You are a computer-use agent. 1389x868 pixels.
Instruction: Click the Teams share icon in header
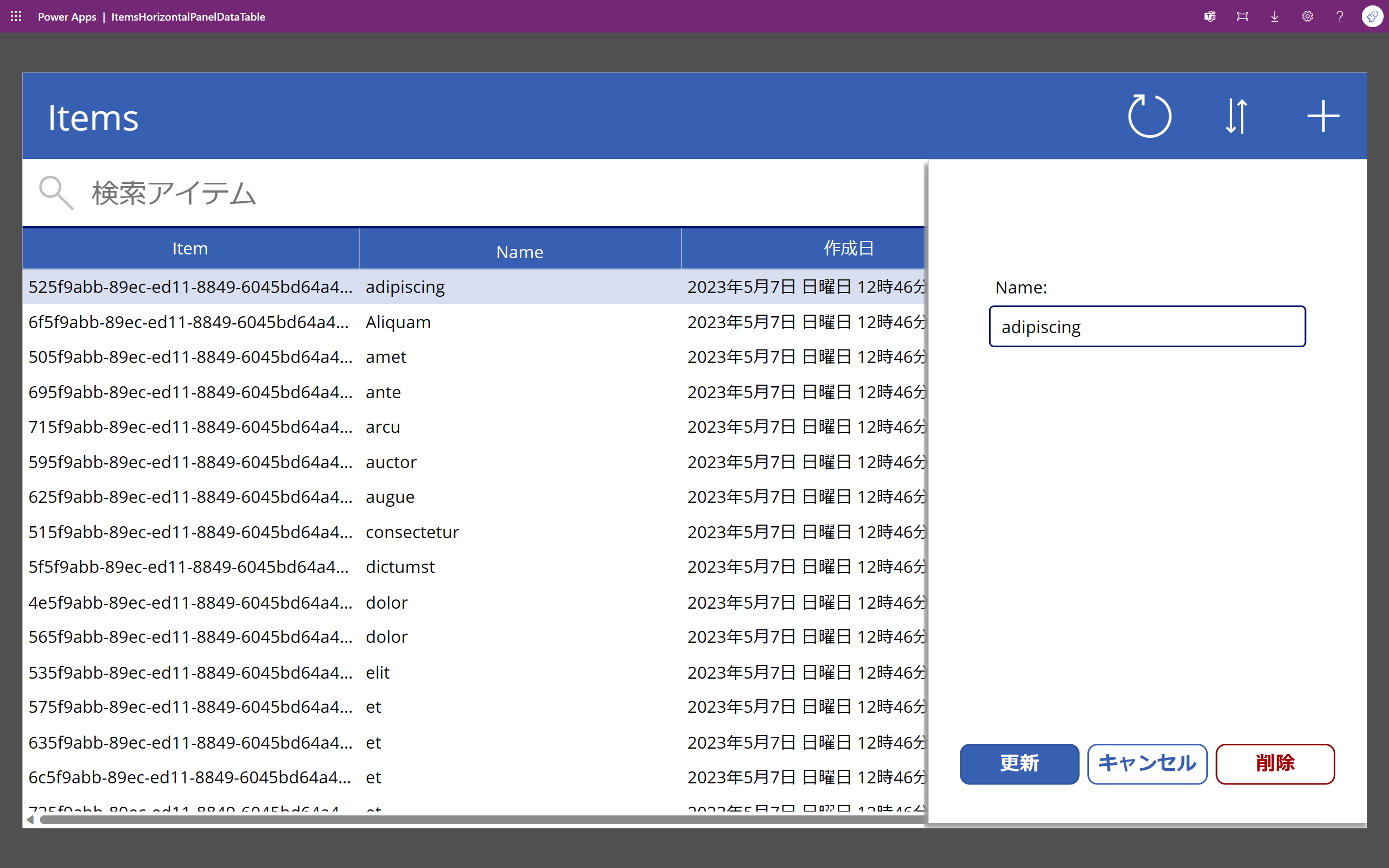coord(1210,17)
